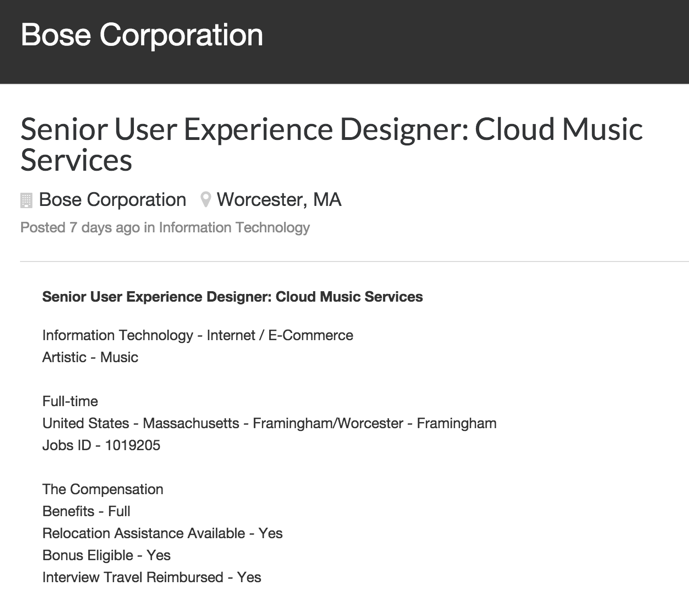
Task: Click the Full-time employment type text
Action: [70, 401]
